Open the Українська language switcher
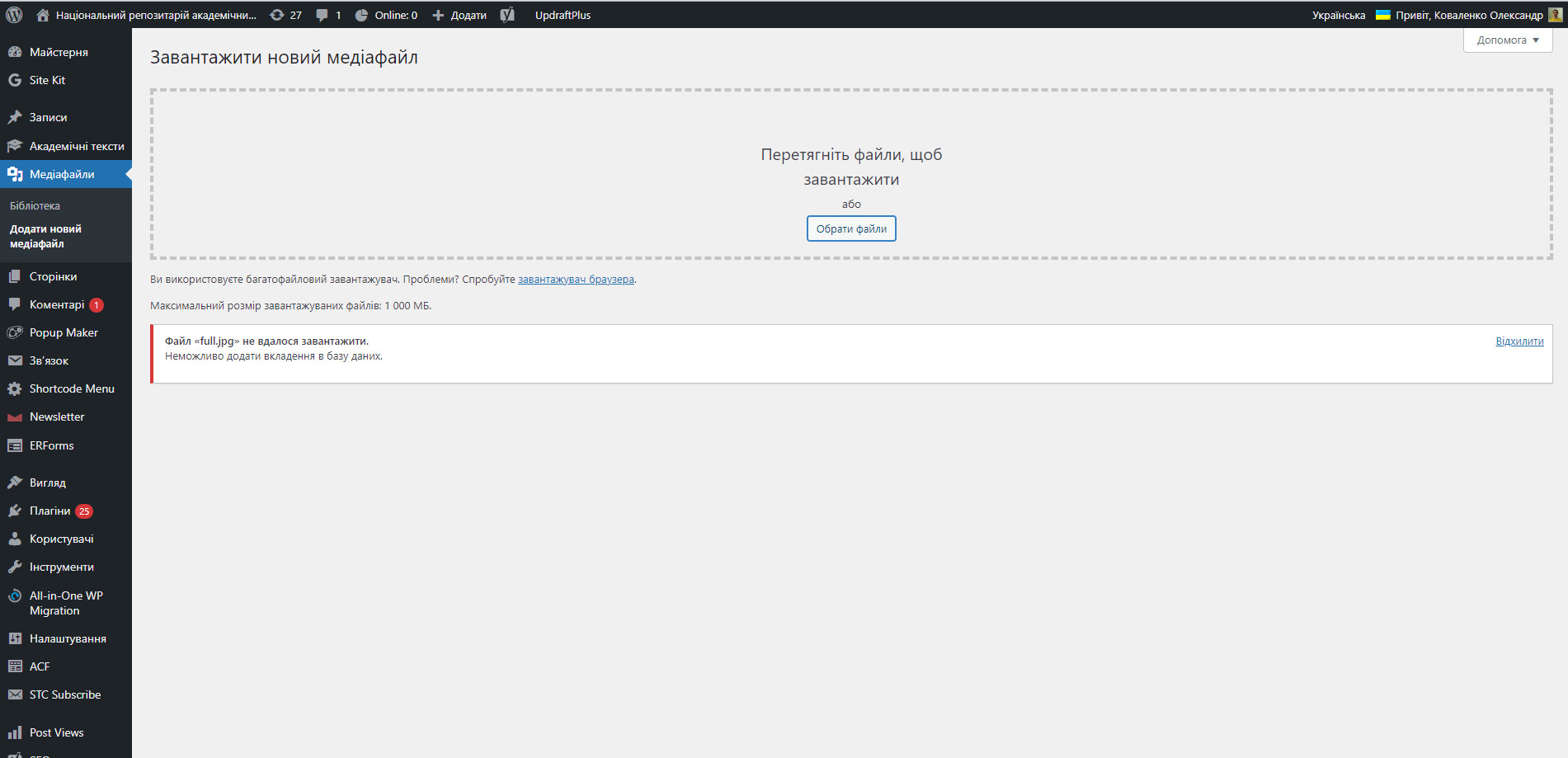 coord(1338,15)
